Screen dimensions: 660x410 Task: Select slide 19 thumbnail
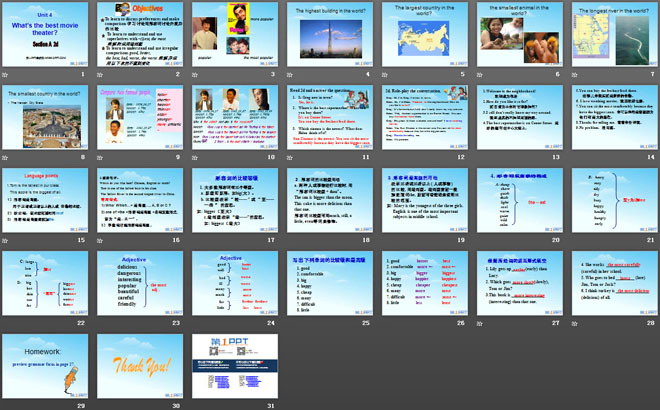[x=425, y=200]
